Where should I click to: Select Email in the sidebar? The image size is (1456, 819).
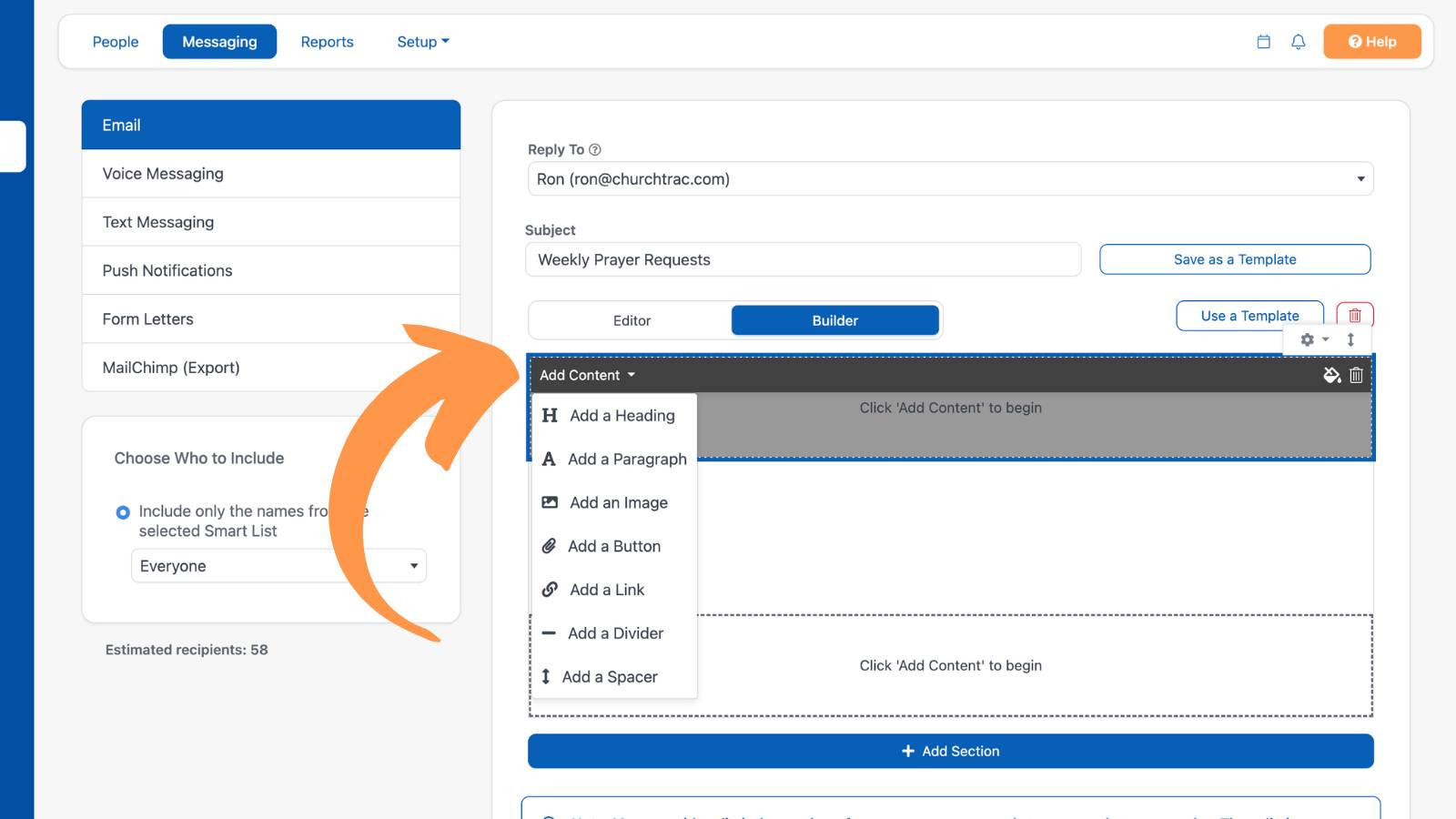271,125
